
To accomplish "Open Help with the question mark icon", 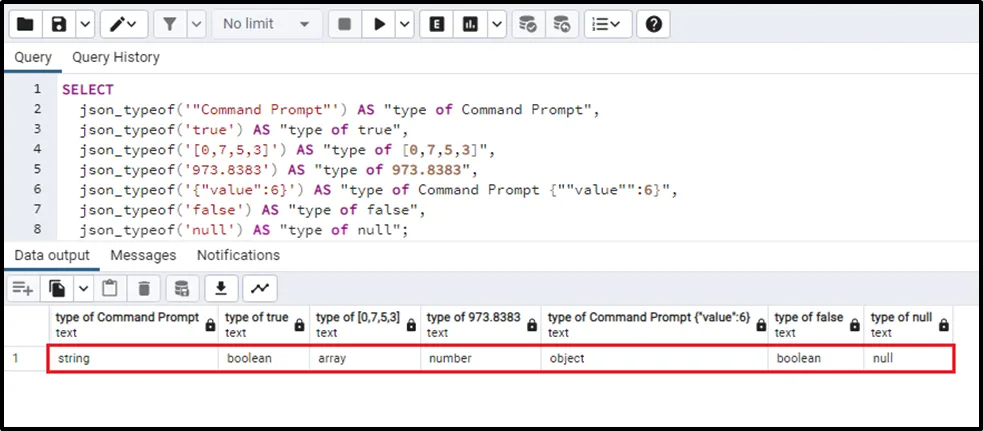I will tap(654, 24).
